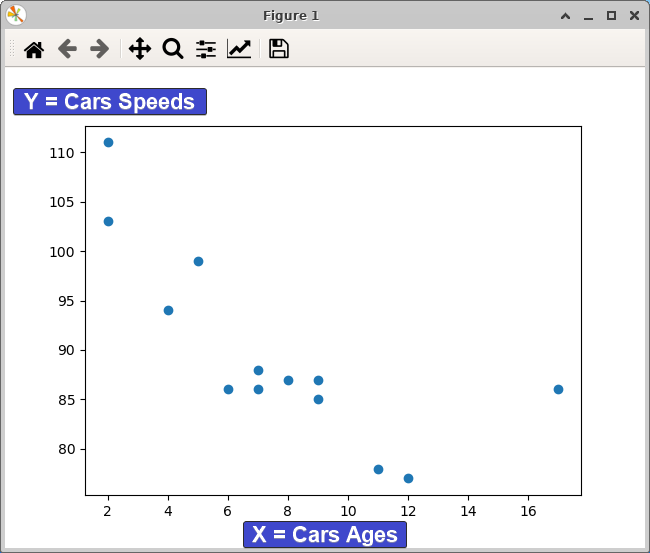Click the scatter point at age 17
650x553 pixels.
point(558,389)
